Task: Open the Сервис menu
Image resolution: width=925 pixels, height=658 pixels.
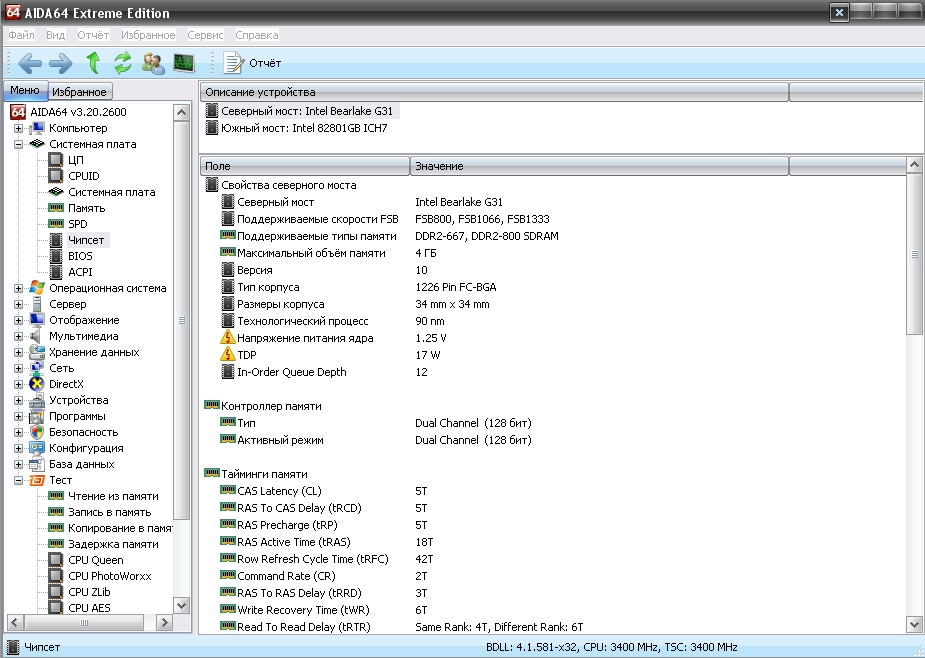Action: (205, 35)
